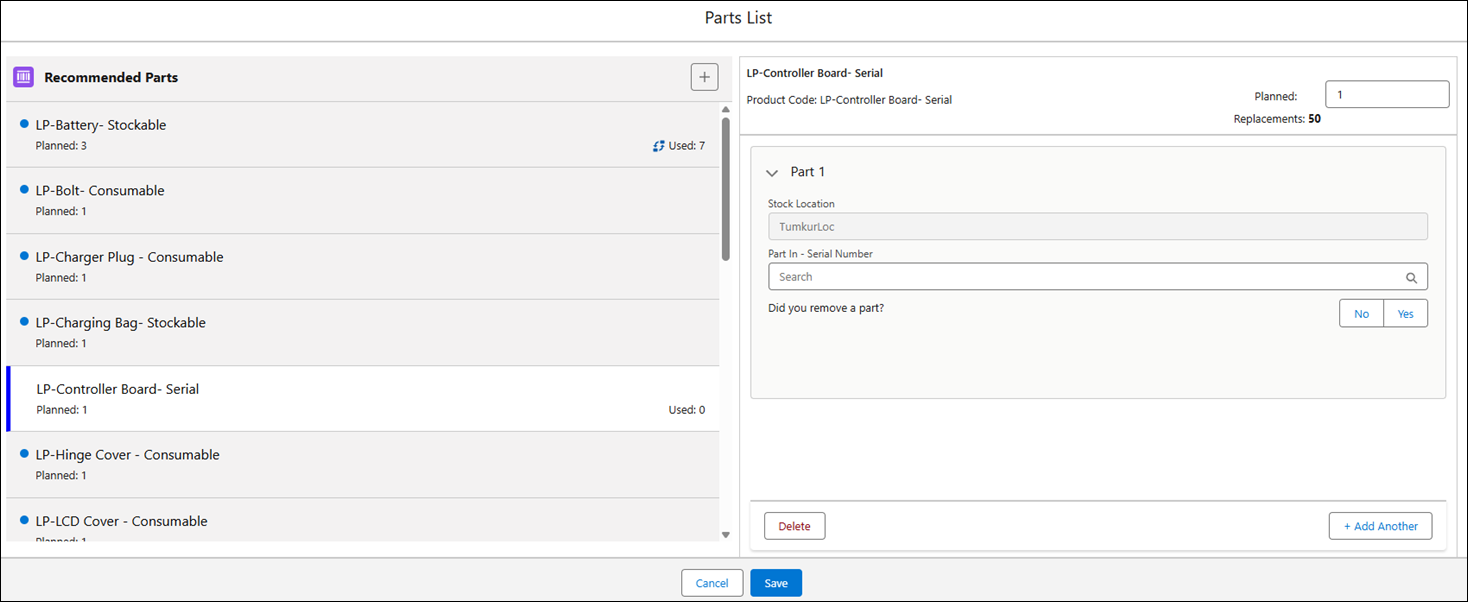
Task: Add a part with the plus button
Action: pyautogui.click(x=704, y=77)
